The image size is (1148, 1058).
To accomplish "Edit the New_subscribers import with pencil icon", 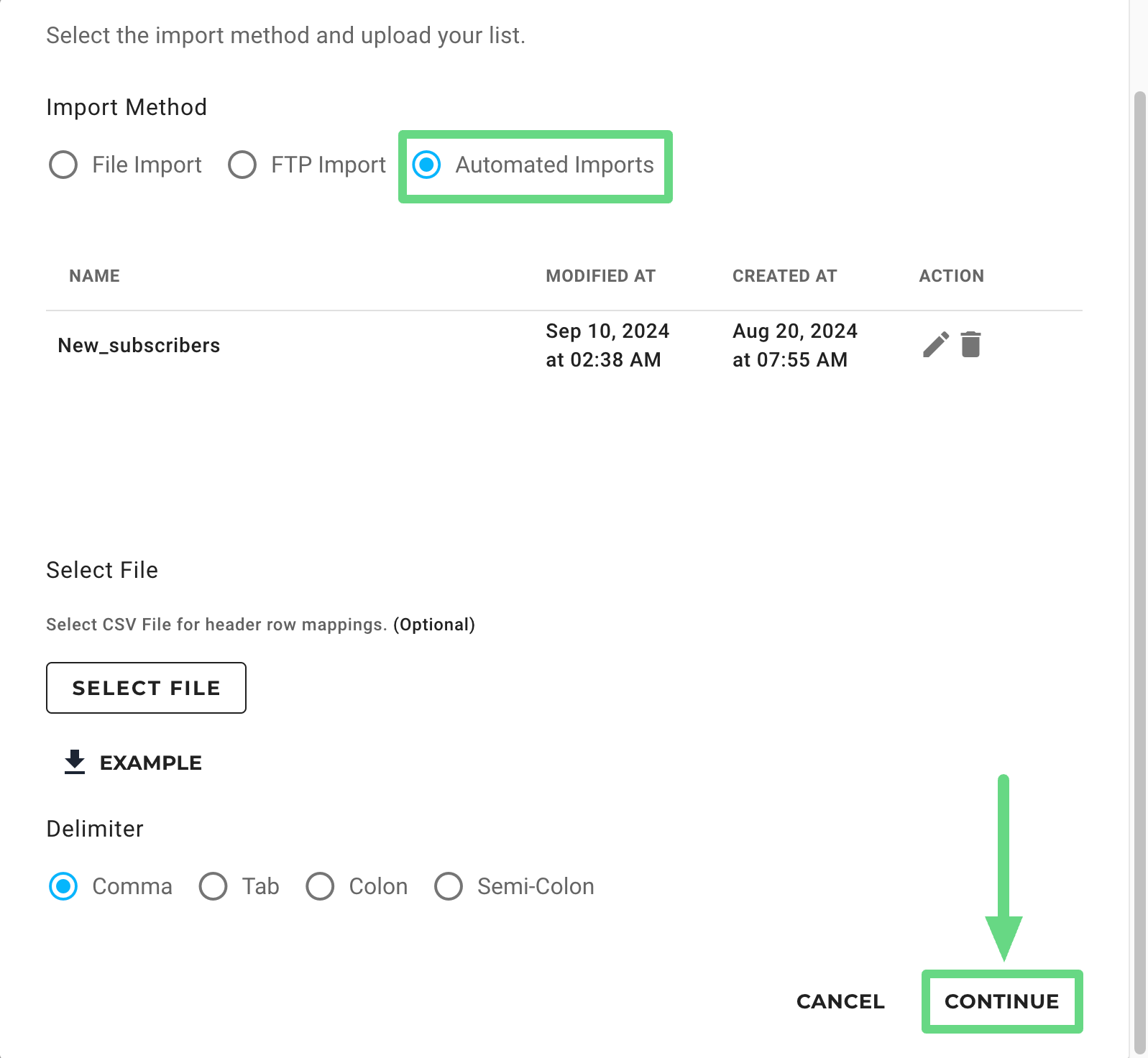I will 935,345.
